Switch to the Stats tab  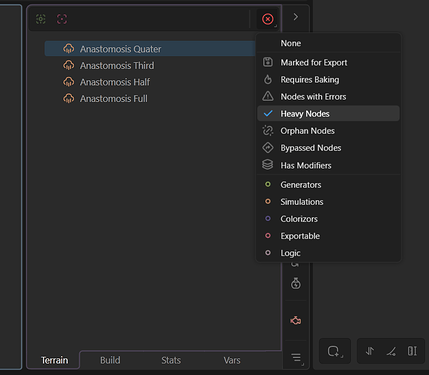171,360
